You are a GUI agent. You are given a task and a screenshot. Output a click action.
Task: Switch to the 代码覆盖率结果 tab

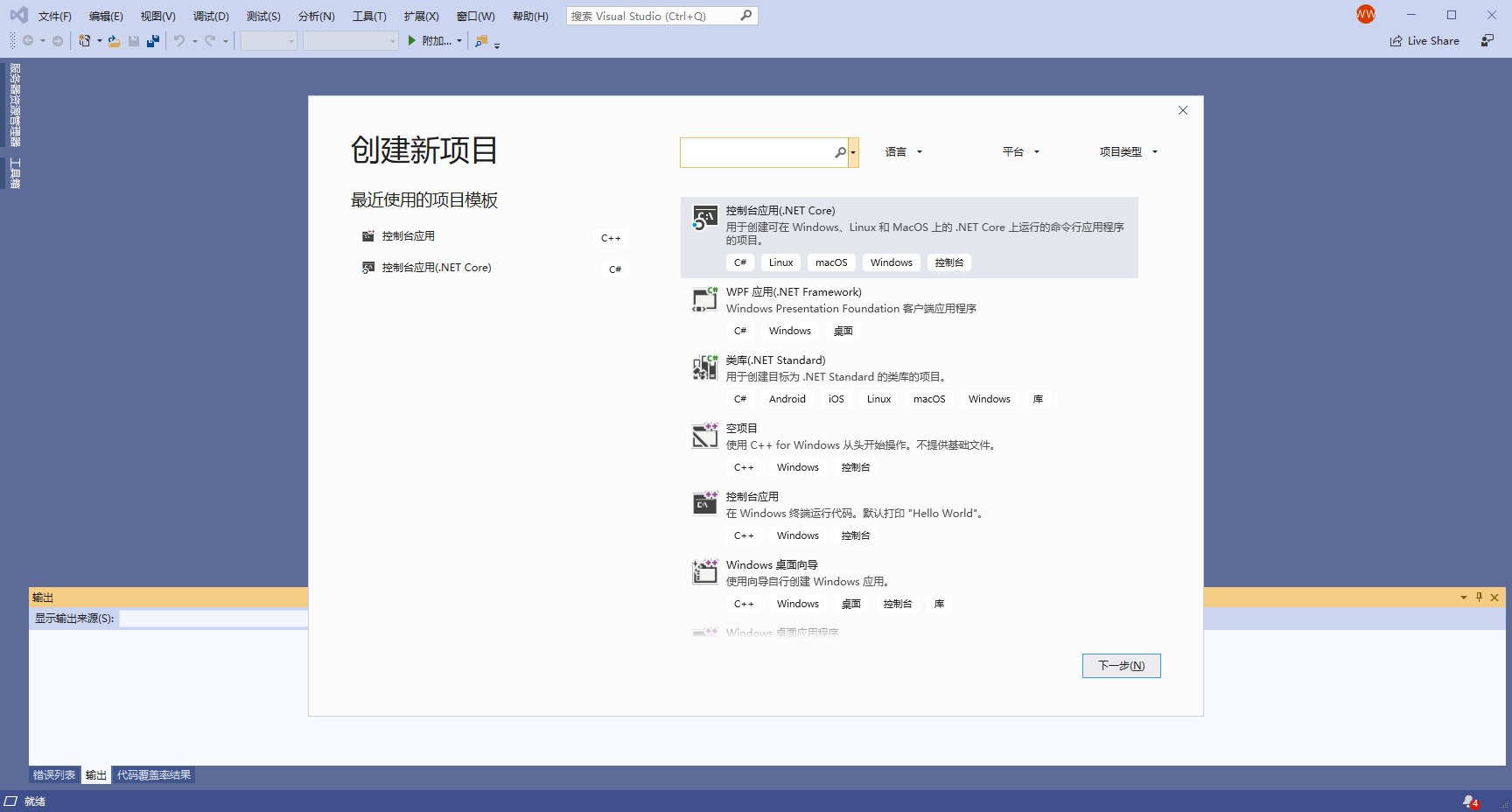pyautogui.click(x=154, y=775)
